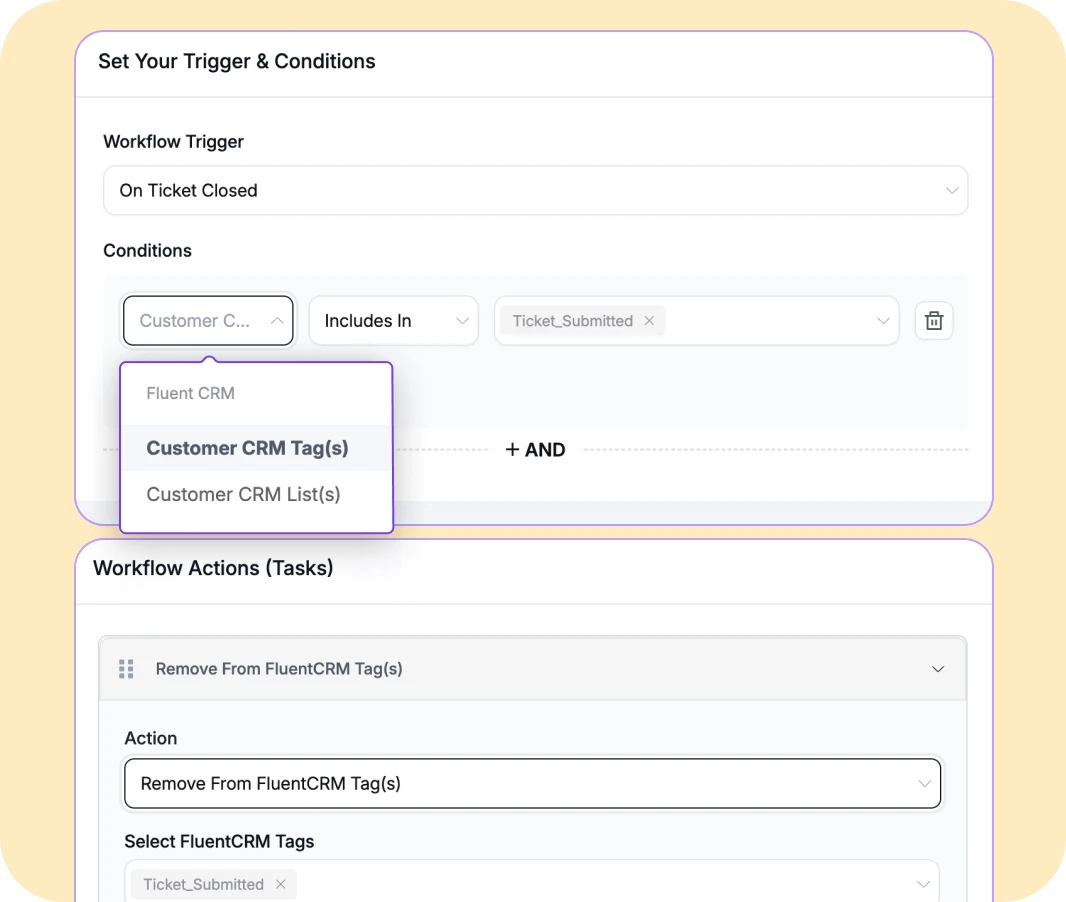This screenshot has height=902, width=1066.
Task: Select Customer CRM Tag(s) option
Action: coord(256,448)
